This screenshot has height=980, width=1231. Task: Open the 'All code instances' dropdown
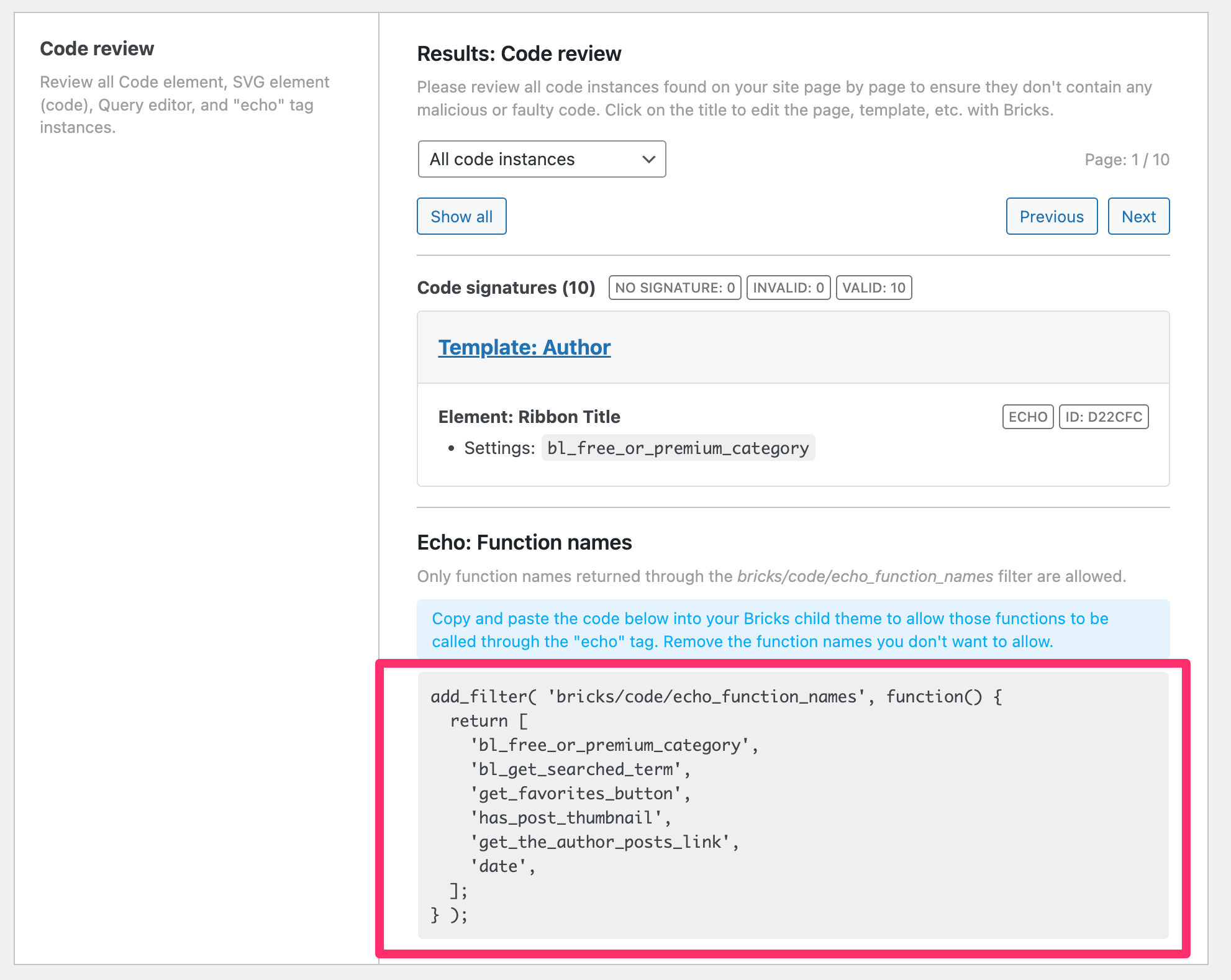pyautogui.click(x=541, y=159)
